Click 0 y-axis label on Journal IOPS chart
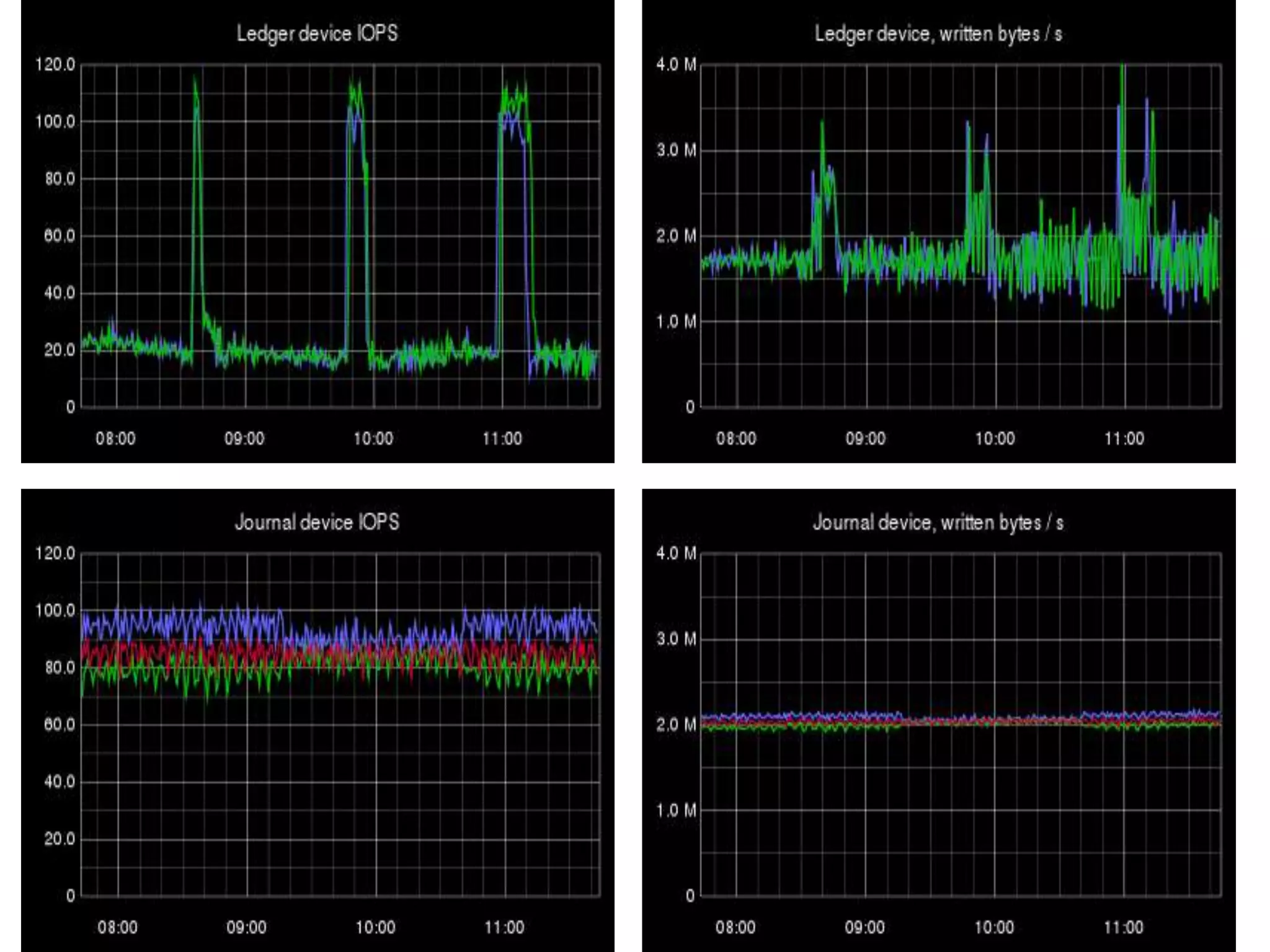The width and height of the screenshot is (1270, 952). [x=70, y=896]
